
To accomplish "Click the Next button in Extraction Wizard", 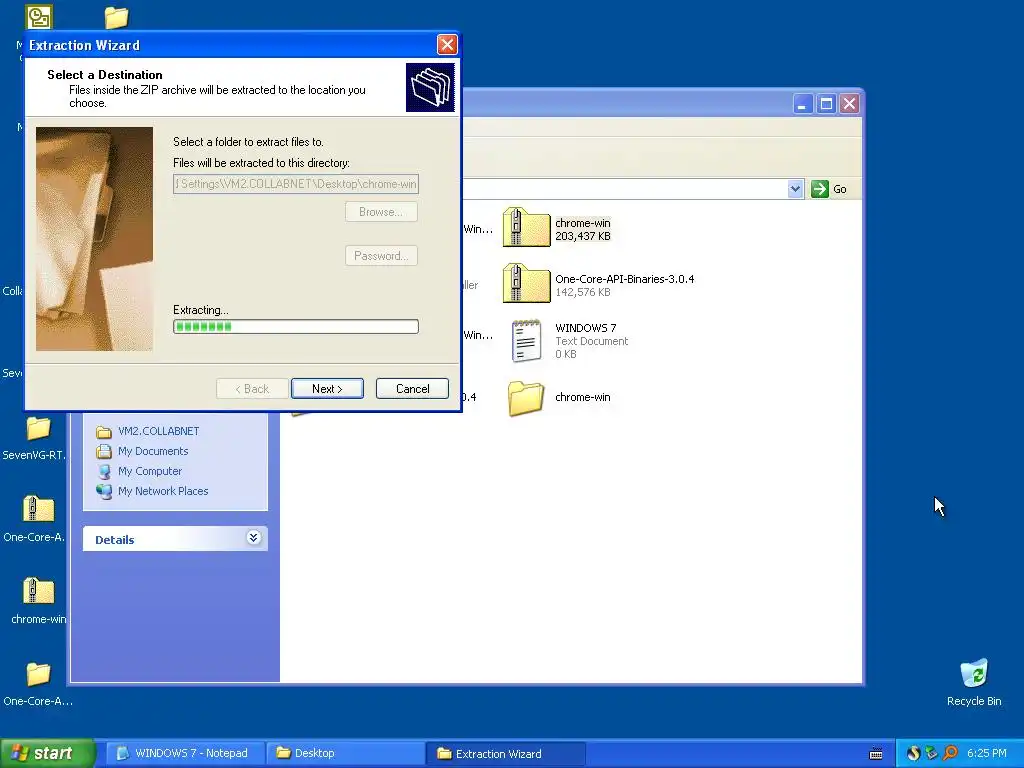I will (x=327, y=389).
